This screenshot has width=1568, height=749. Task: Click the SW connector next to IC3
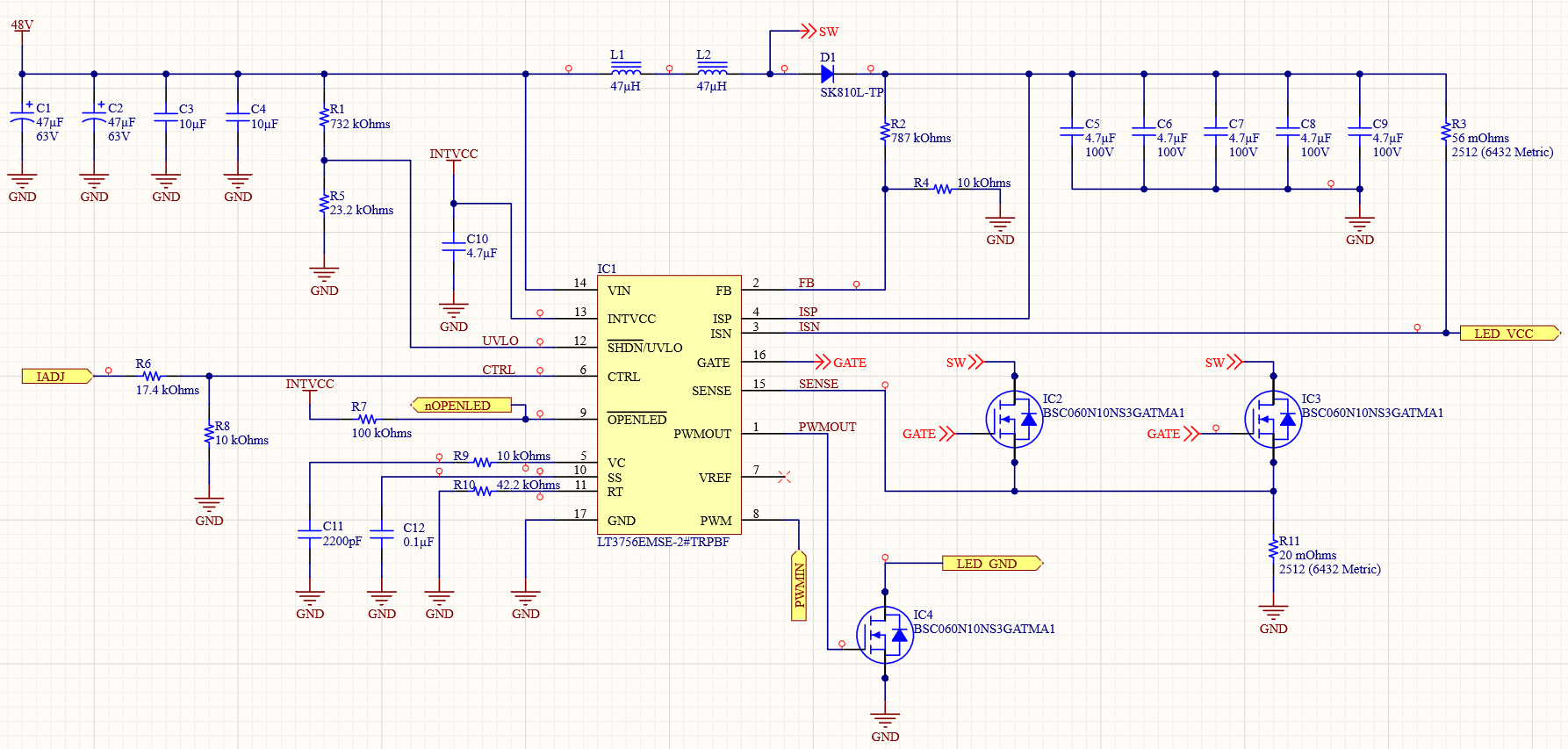(1224, 363)
